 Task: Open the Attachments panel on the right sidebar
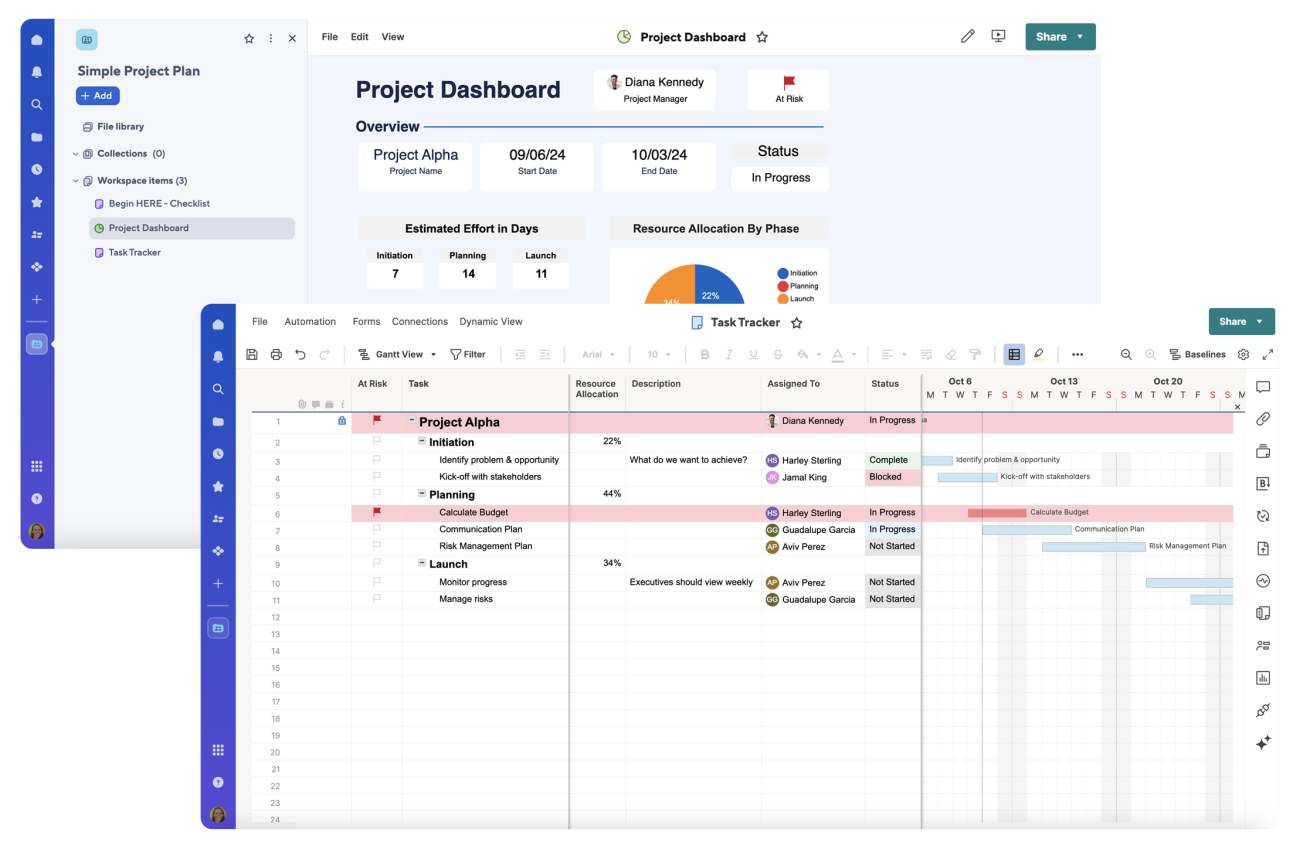1262,419
